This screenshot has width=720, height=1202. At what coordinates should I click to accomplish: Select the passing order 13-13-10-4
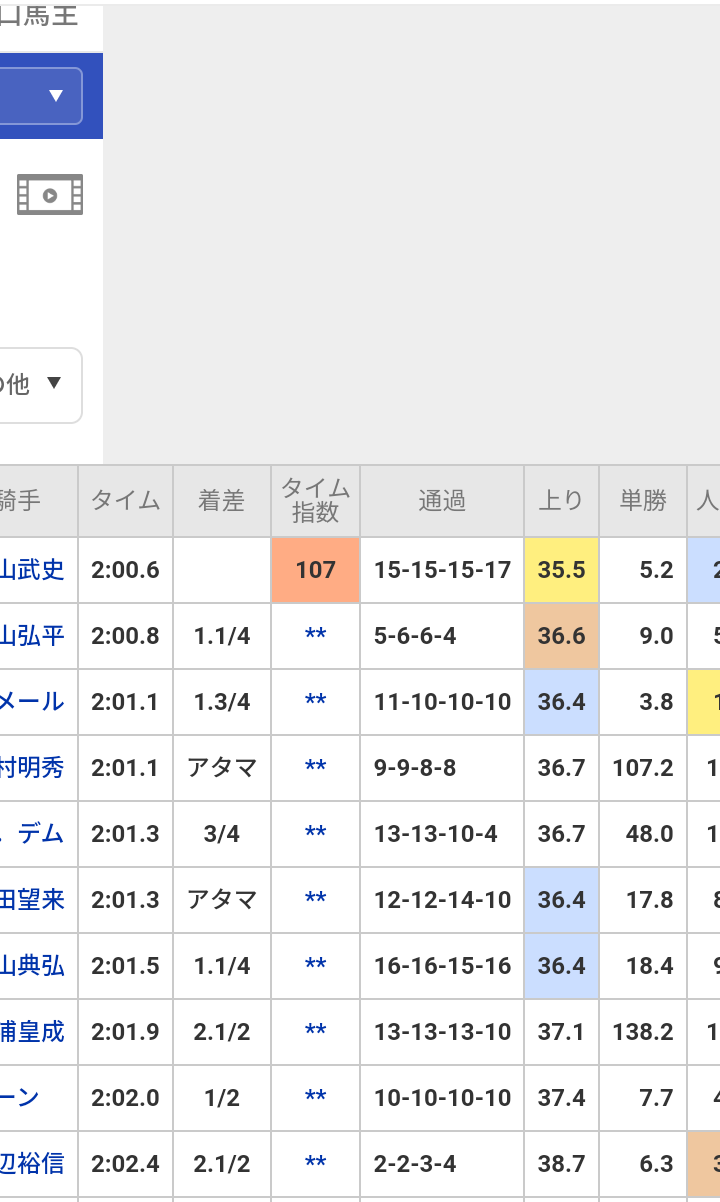pyautogui.click(x=435, y=834)
